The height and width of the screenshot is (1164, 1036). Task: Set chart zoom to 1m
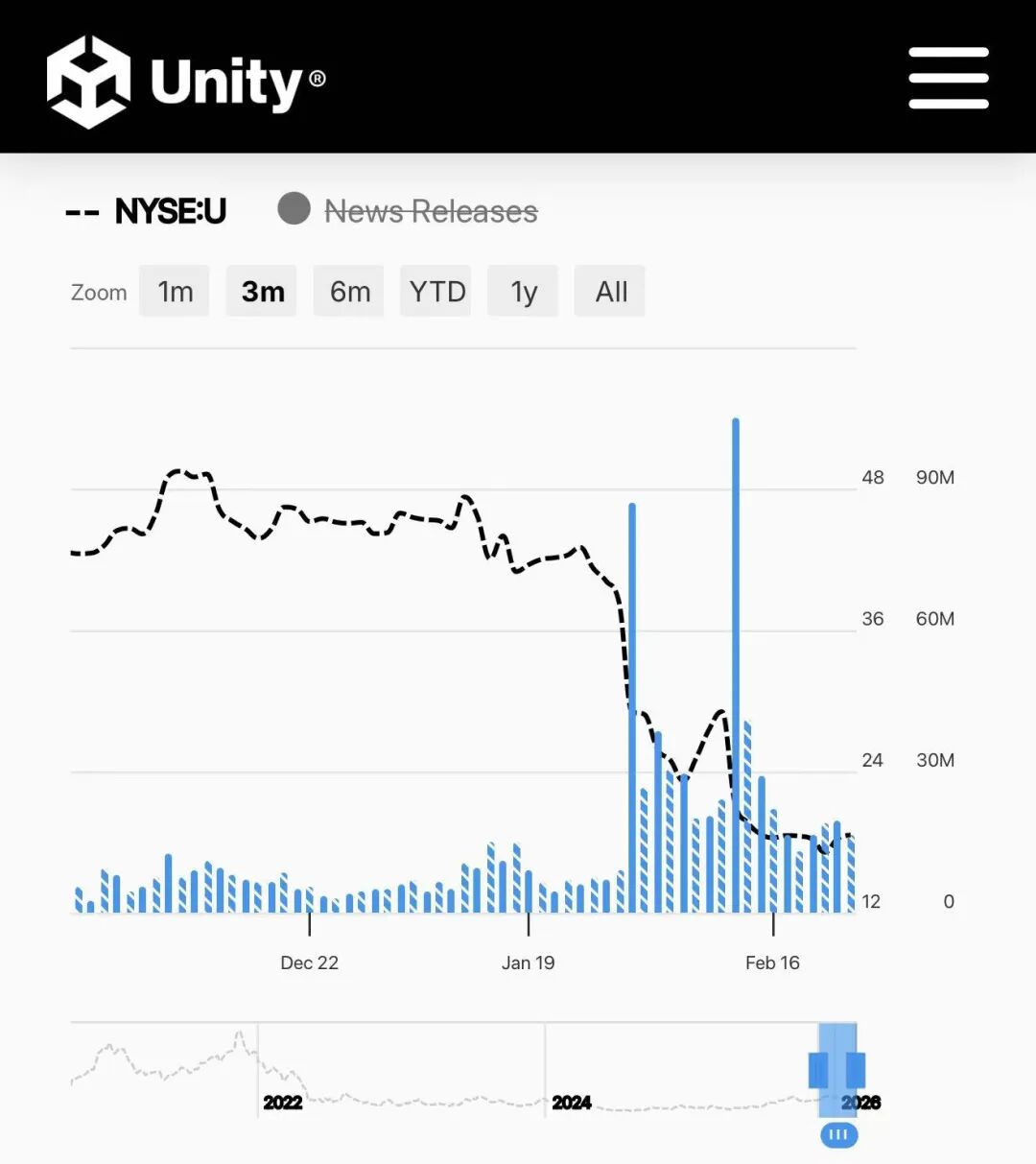pos(175,292)
